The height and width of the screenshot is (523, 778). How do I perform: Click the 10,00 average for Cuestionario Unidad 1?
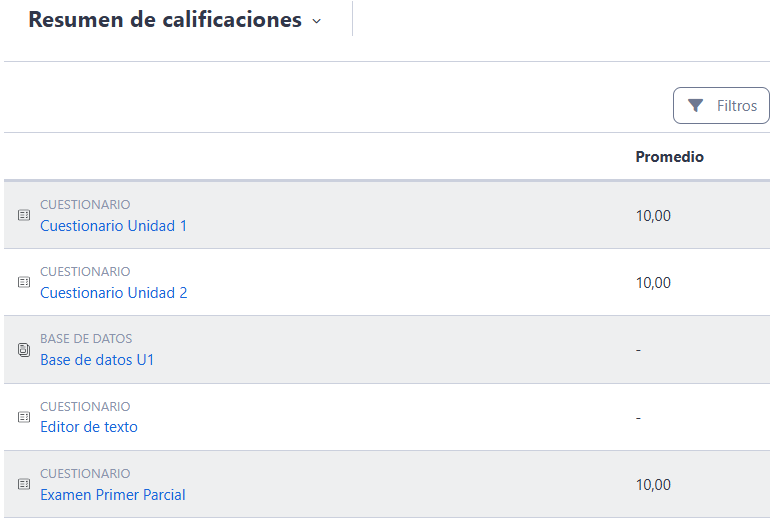point(653,215)
